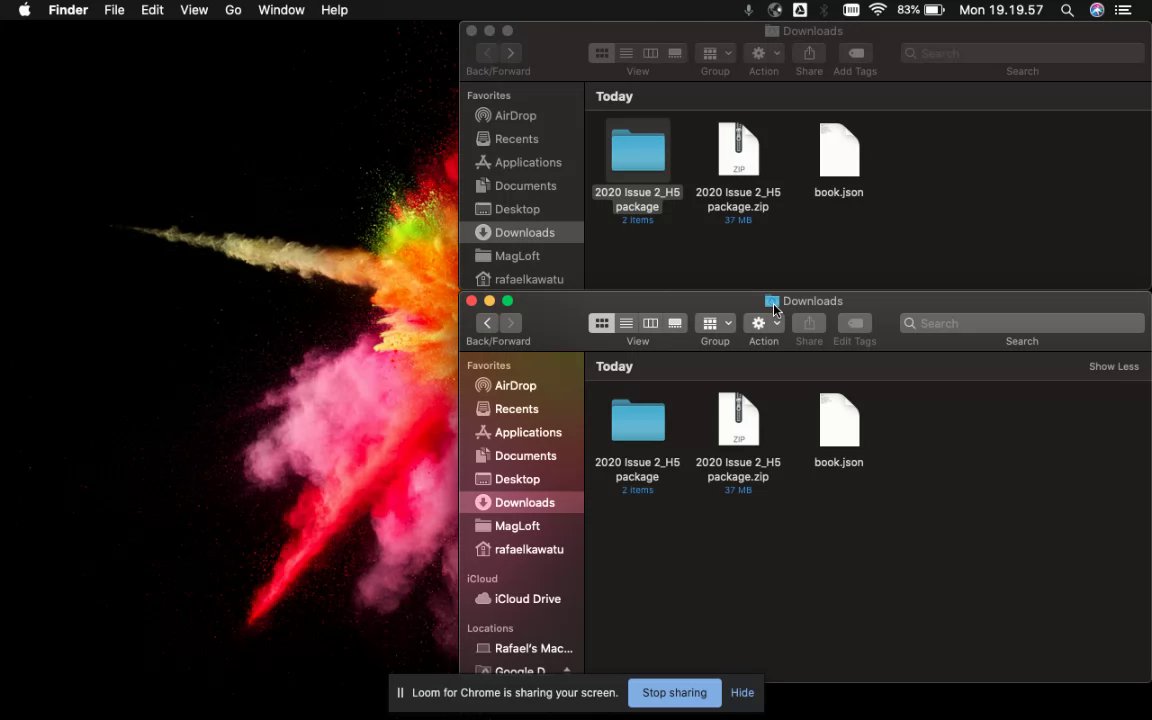This screenshot has width=1152, height=720.
Task: Click the microphone icon in menu bar
Action: tap(748, 10)
